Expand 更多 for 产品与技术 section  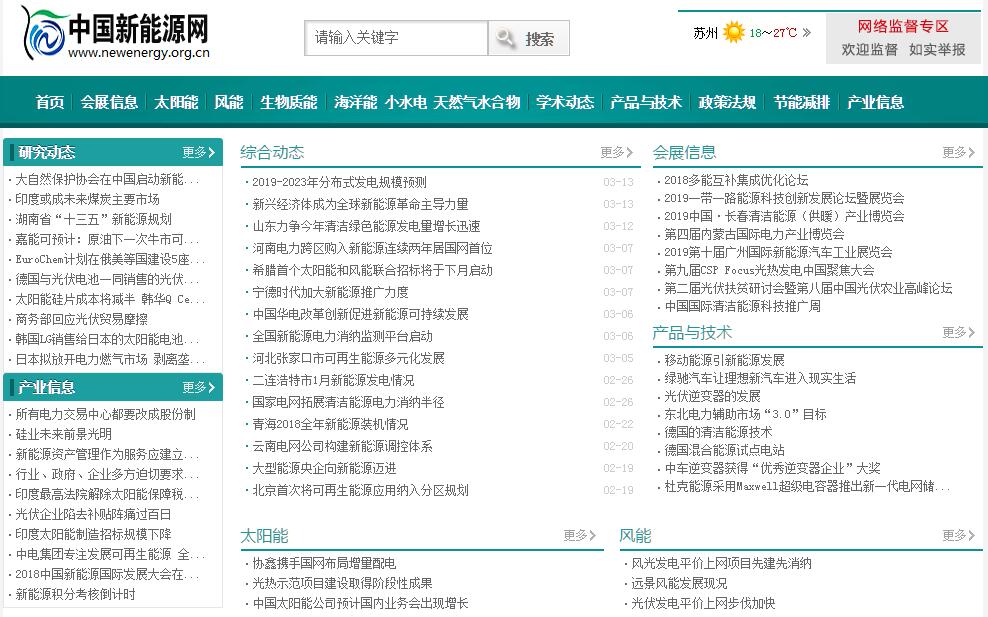959,332
